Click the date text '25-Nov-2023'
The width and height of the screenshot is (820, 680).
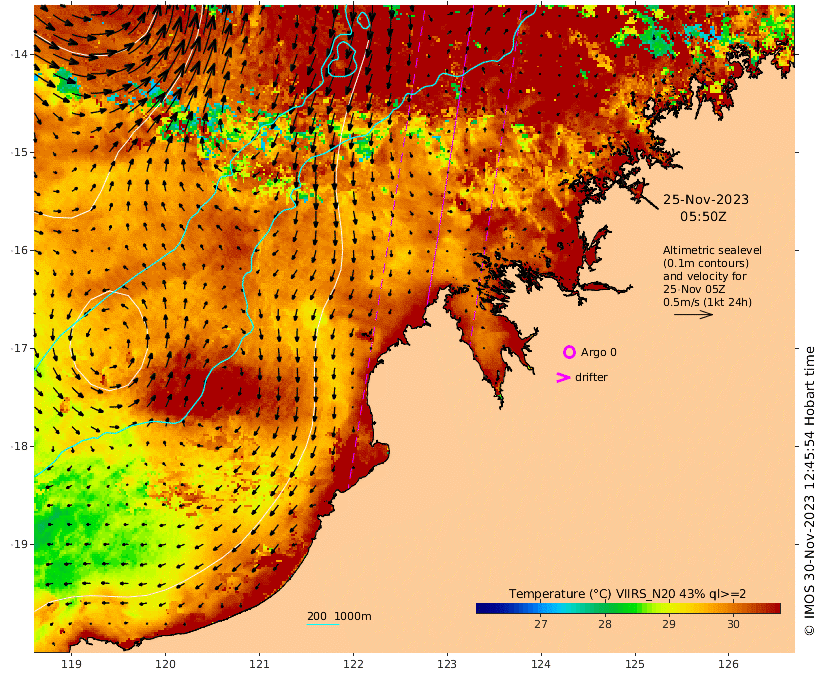705,199
